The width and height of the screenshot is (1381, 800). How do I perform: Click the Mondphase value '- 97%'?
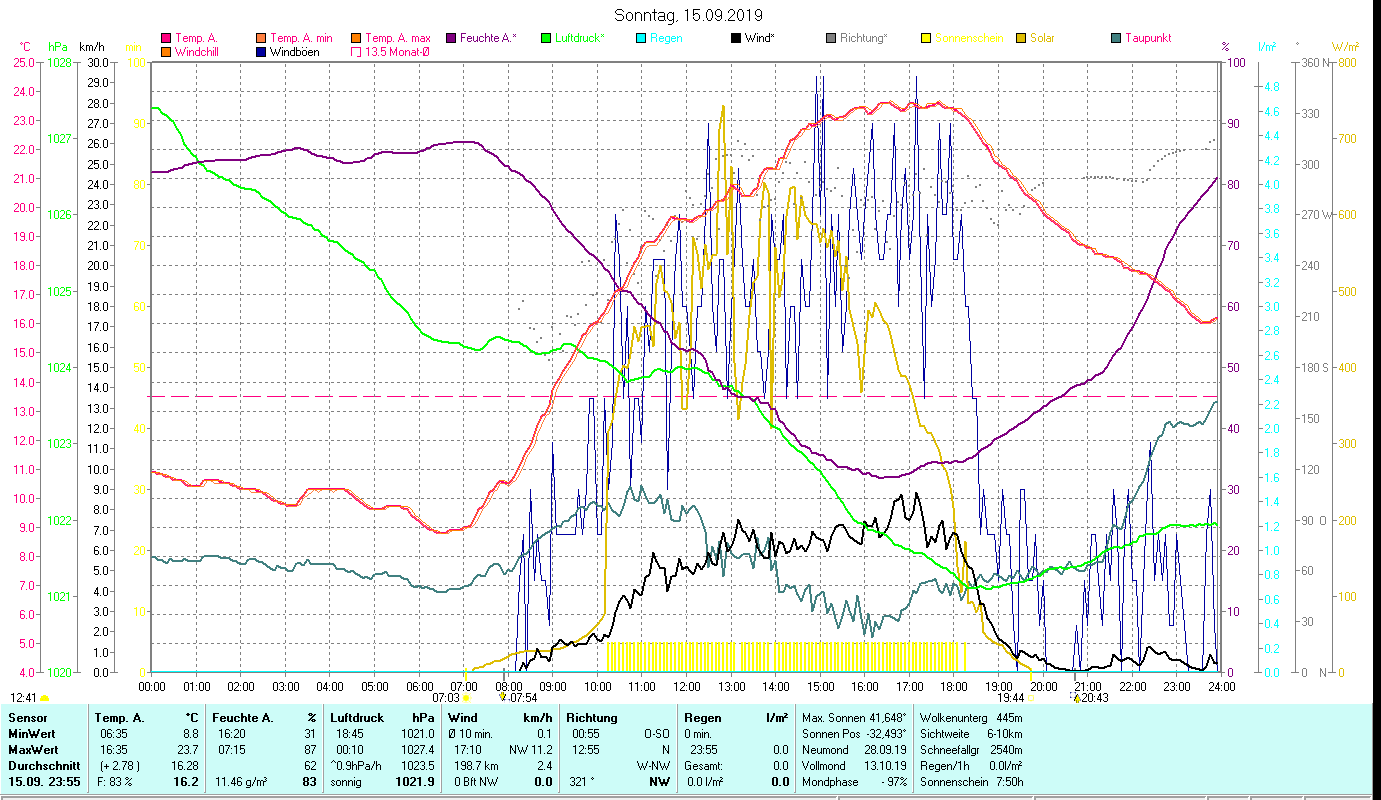pyautogui.click(x=892, y=781)
